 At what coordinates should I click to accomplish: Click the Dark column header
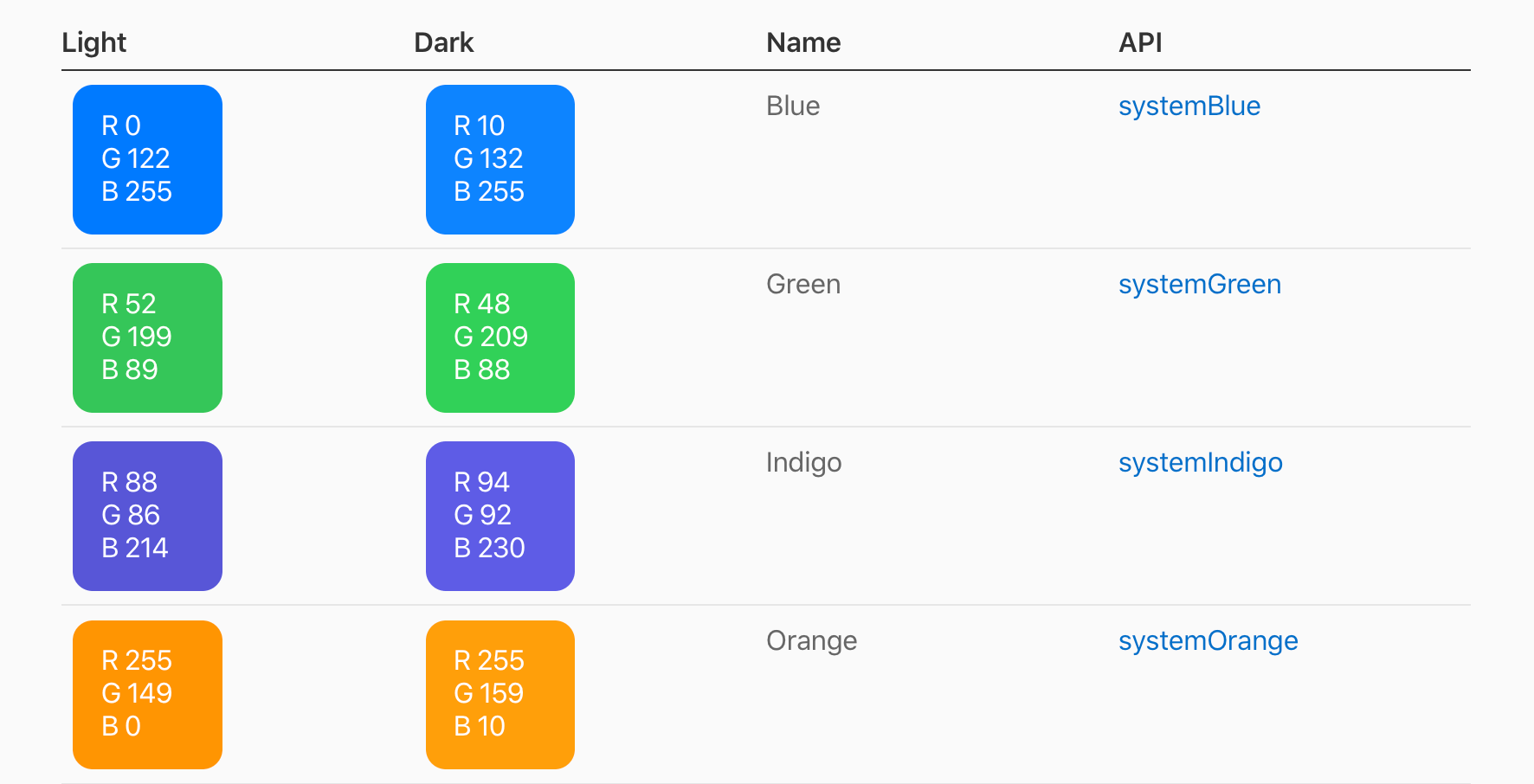(x=444, y=42)
